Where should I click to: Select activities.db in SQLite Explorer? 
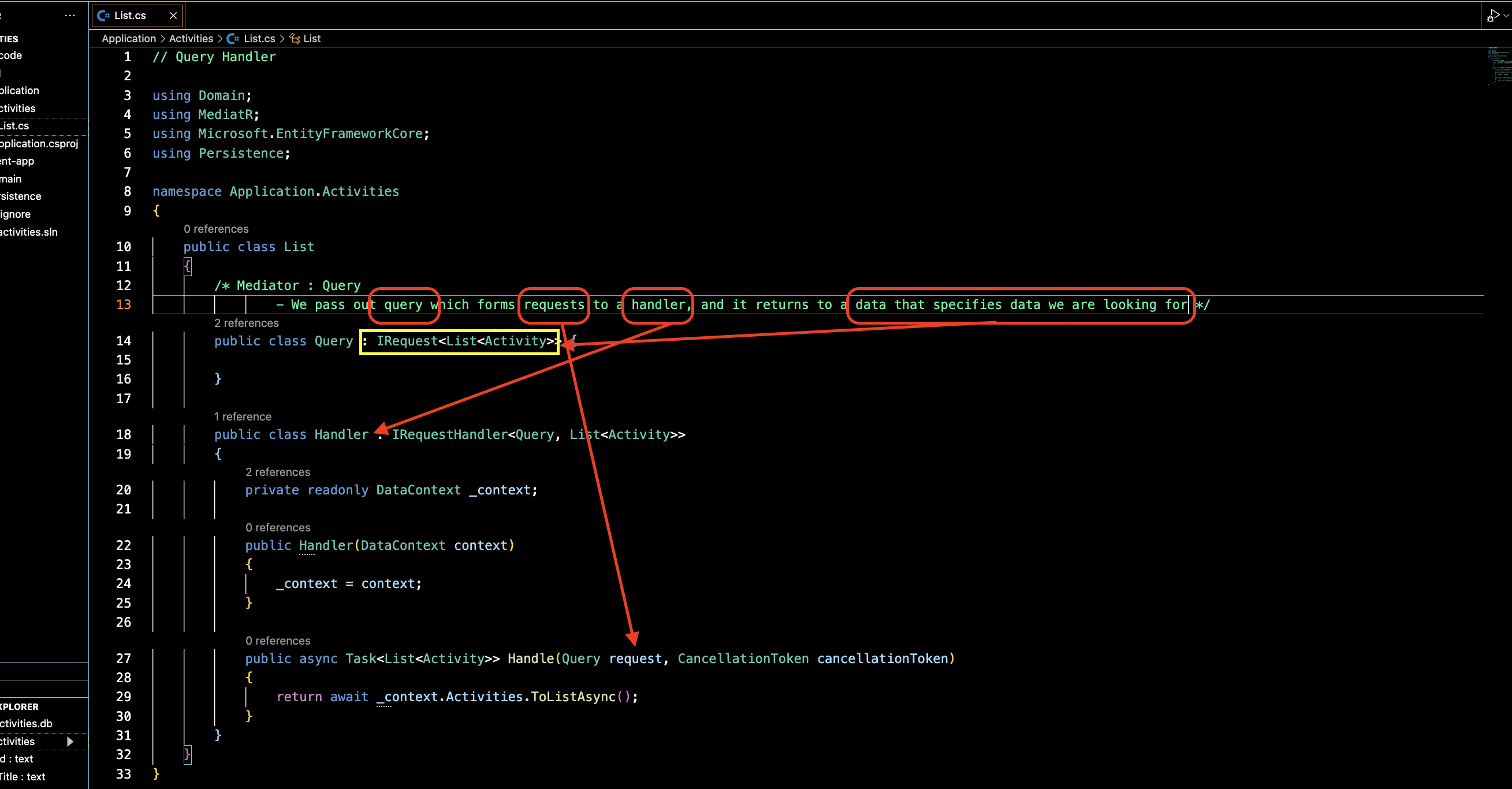click(x=27, y=724)
